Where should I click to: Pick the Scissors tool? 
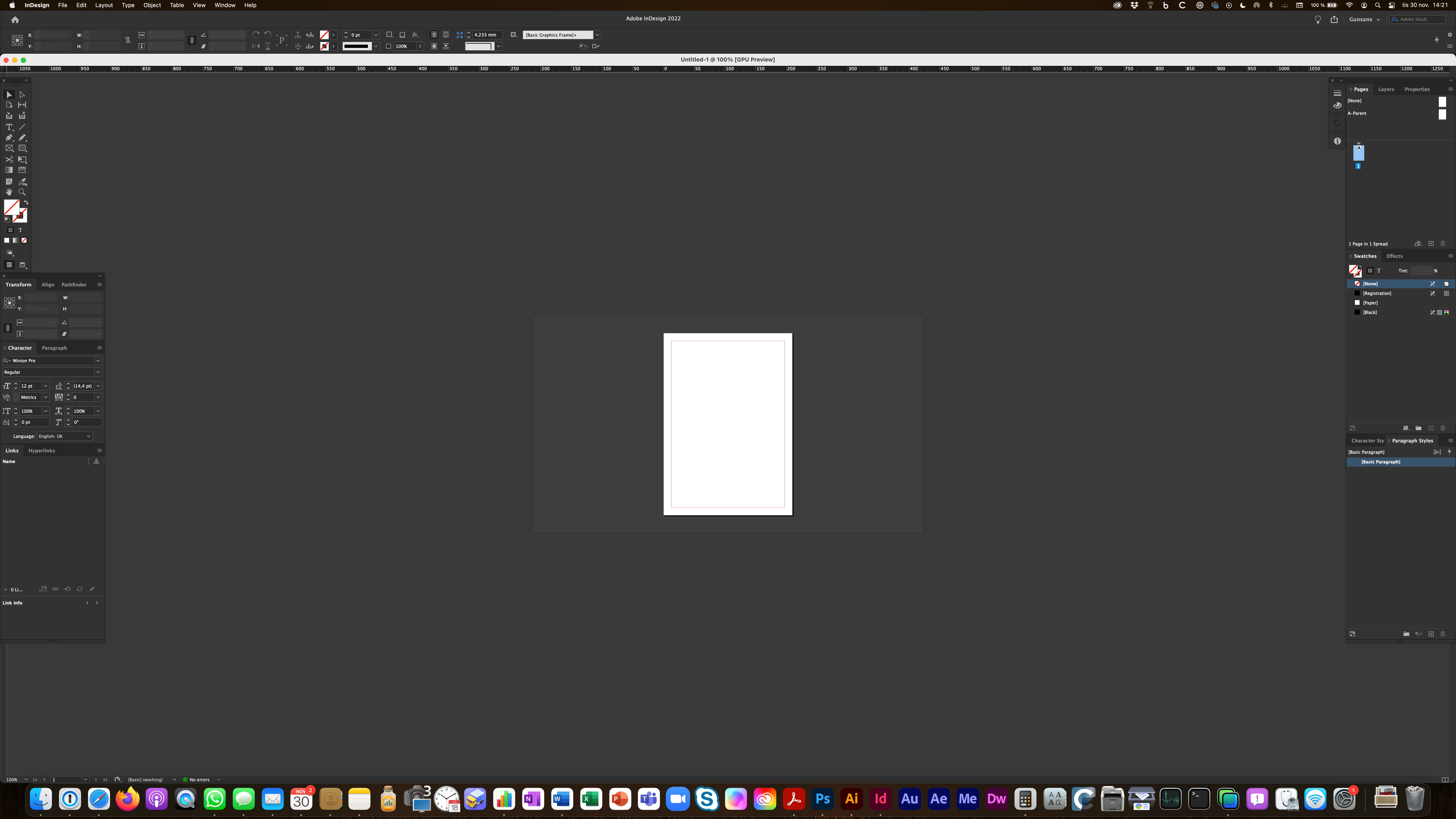coord(9,159)
